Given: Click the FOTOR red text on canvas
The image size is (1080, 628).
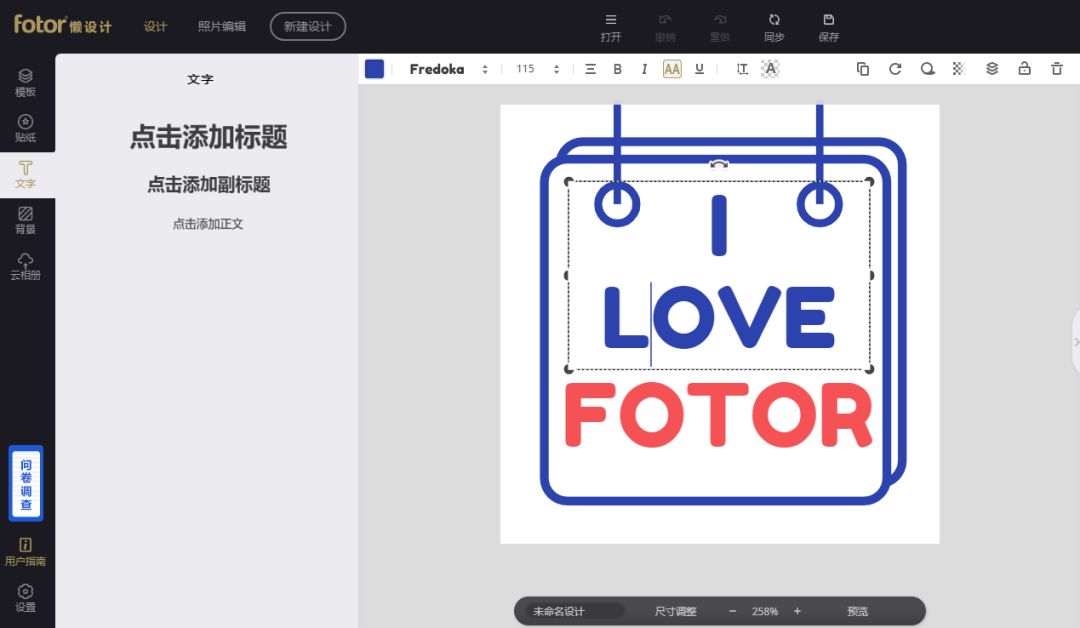Looking at the screenshot, I should 718,415.
